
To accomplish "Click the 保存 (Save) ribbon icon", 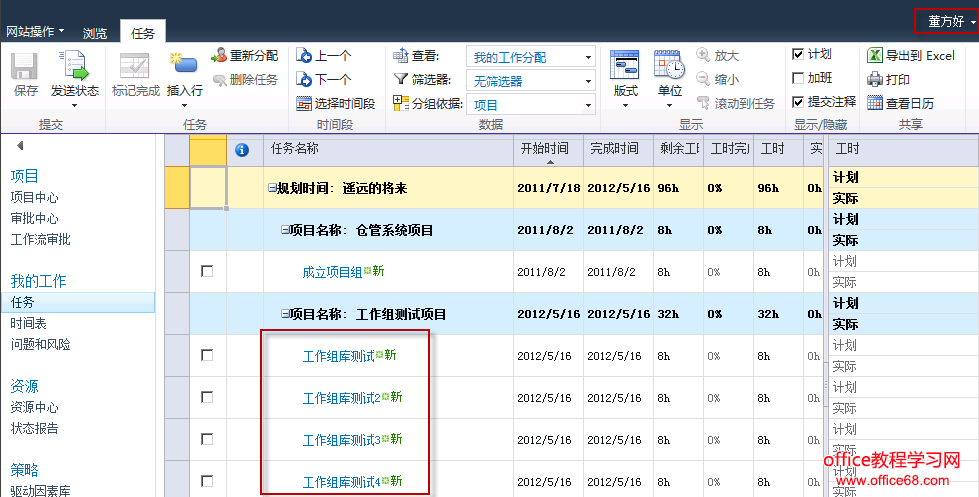I will click(x=26, y=67).
